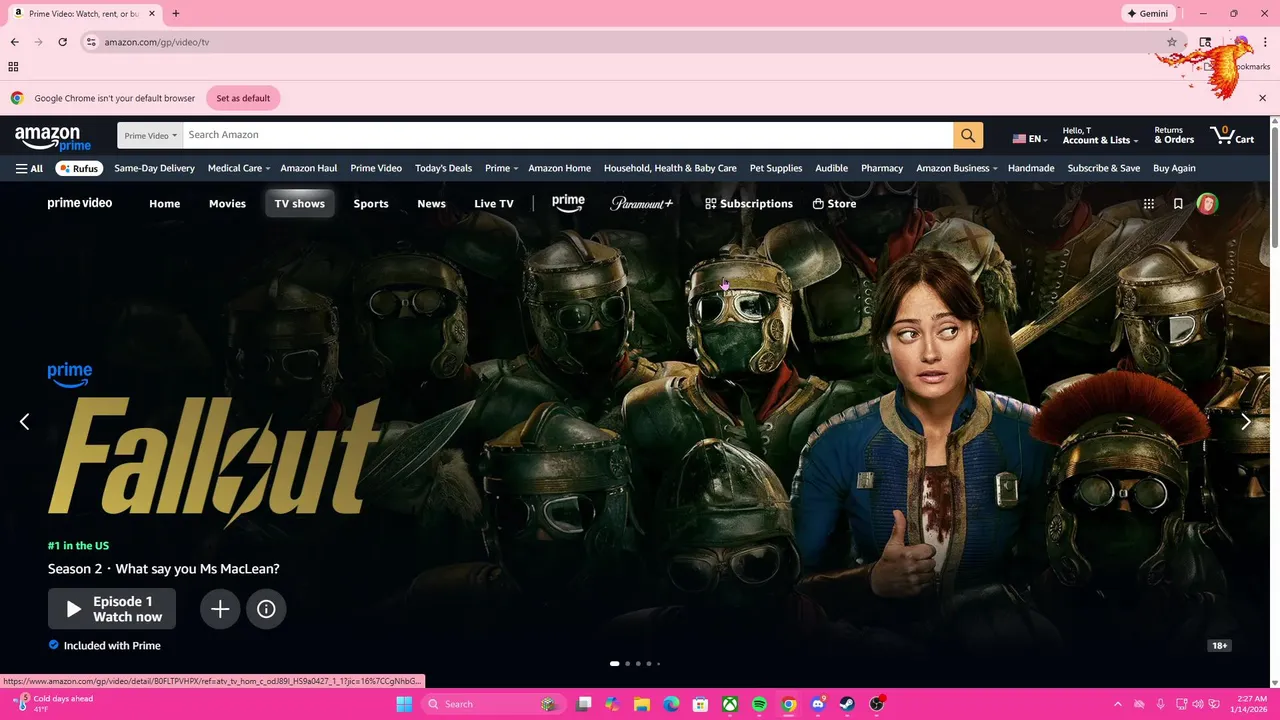Expand Account & Lists menu
Screen dimensions: 1280x720
(x=1099, y=135)
